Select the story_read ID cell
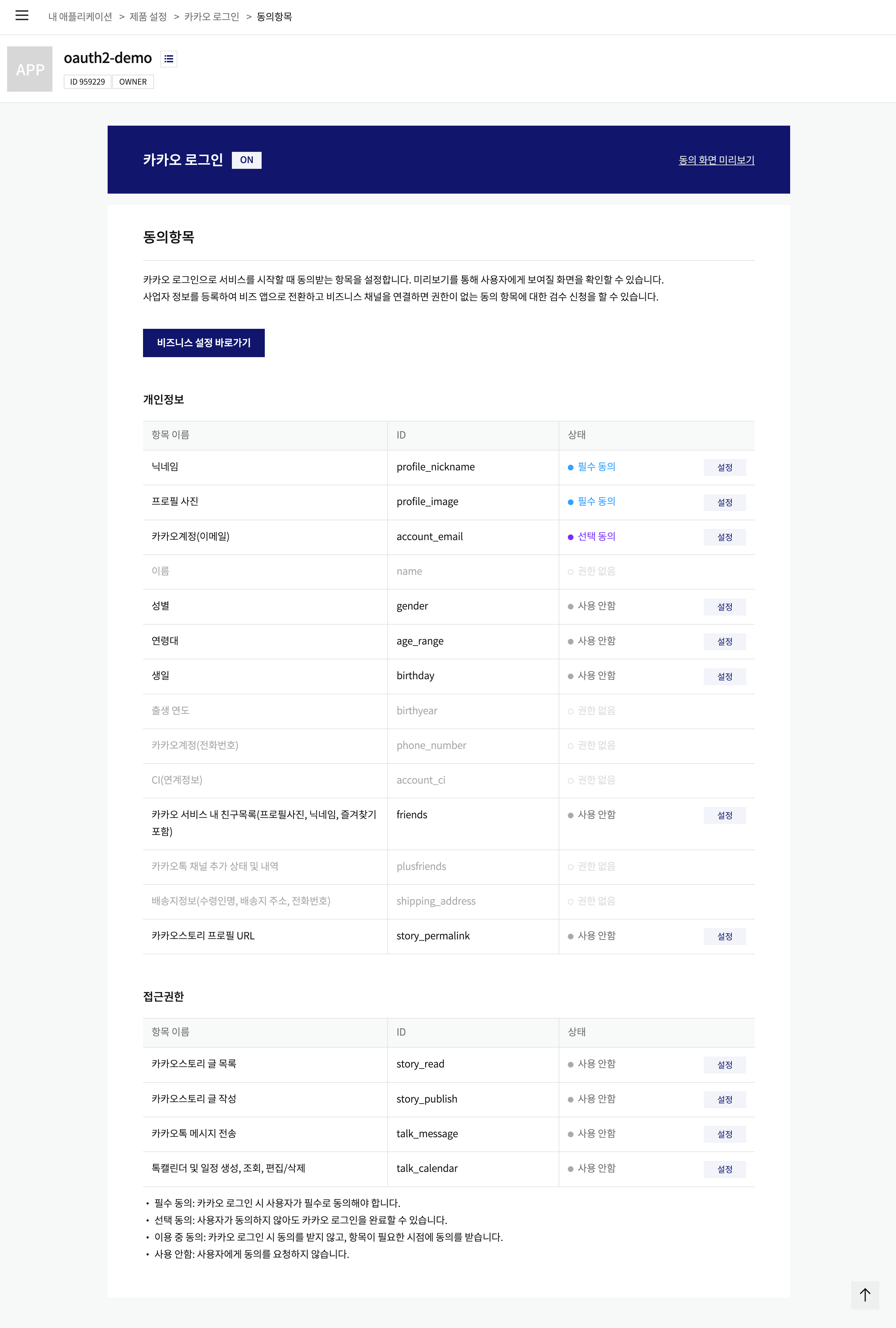Screen dimensions: 896x1328 coord(473,1065)
